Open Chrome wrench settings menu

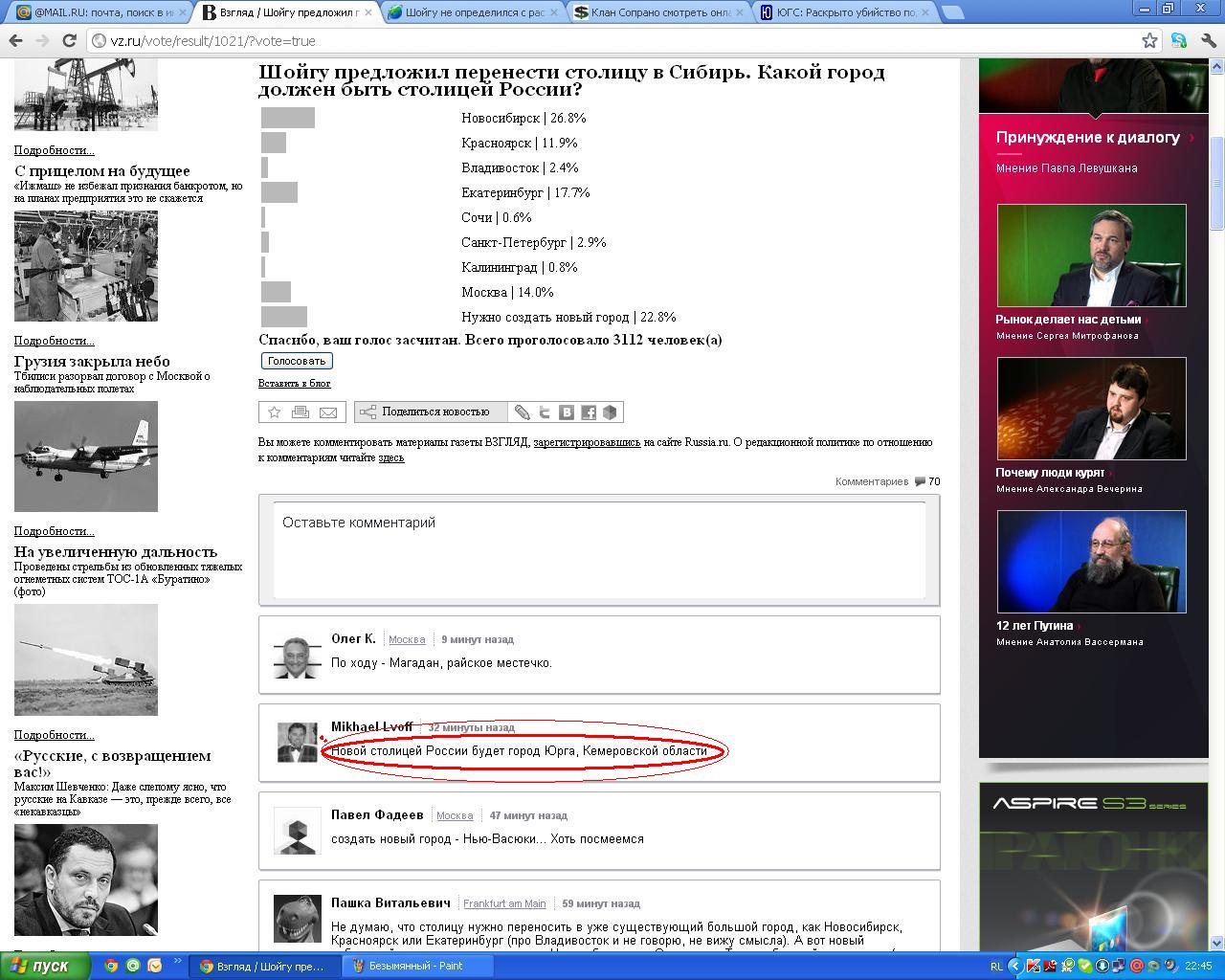[1208, 40]
